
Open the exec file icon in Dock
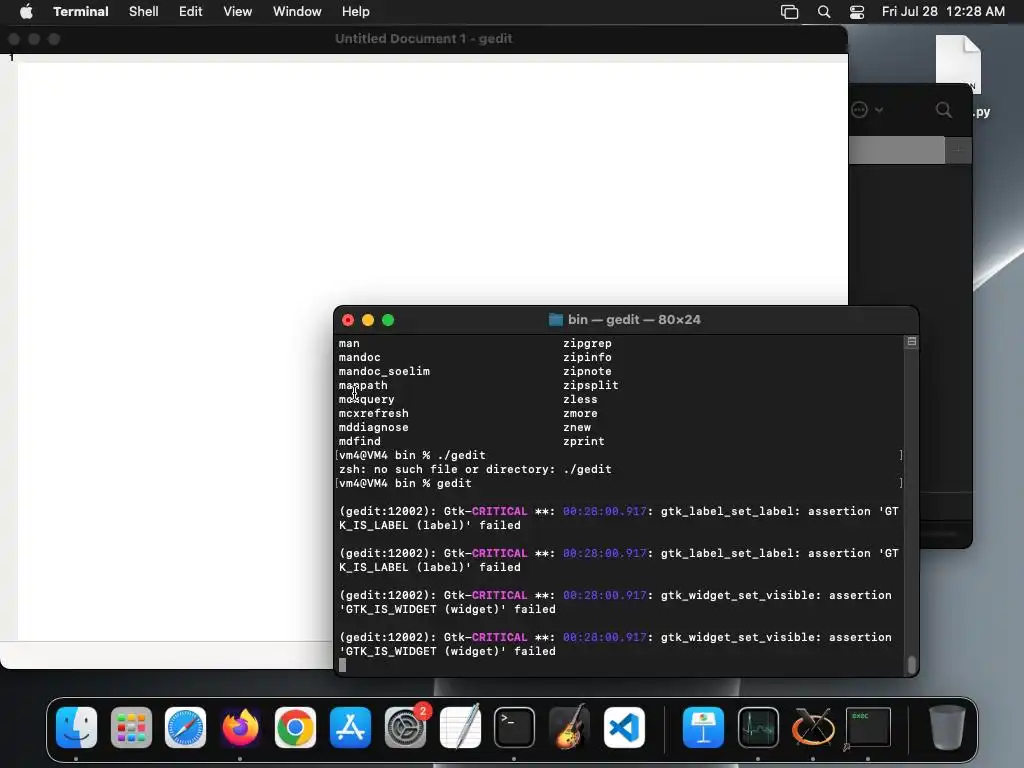click(868, 727)
